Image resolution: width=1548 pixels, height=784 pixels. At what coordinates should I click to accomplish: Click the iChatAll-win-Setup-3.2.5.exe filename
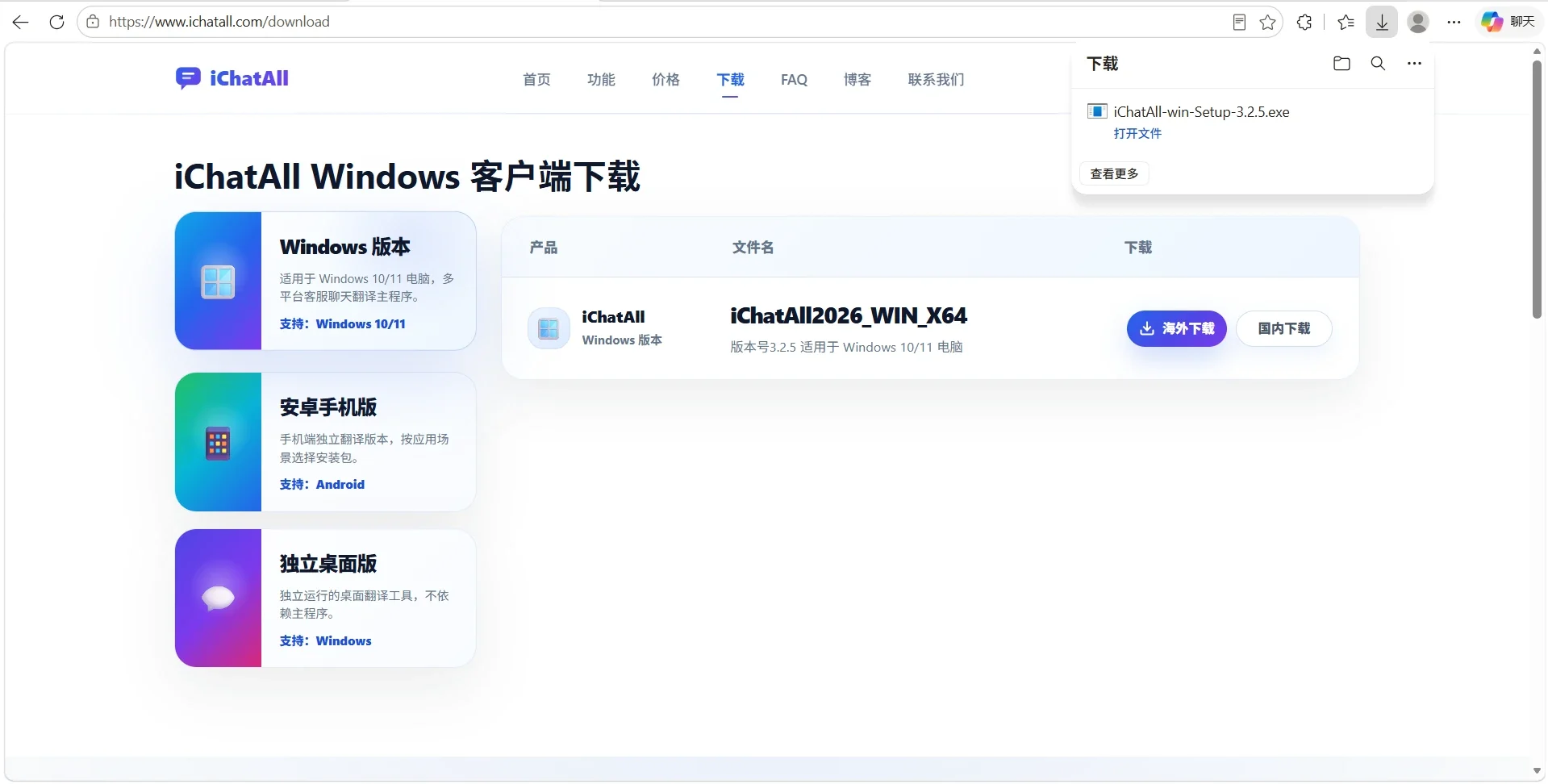(1201, 112)
